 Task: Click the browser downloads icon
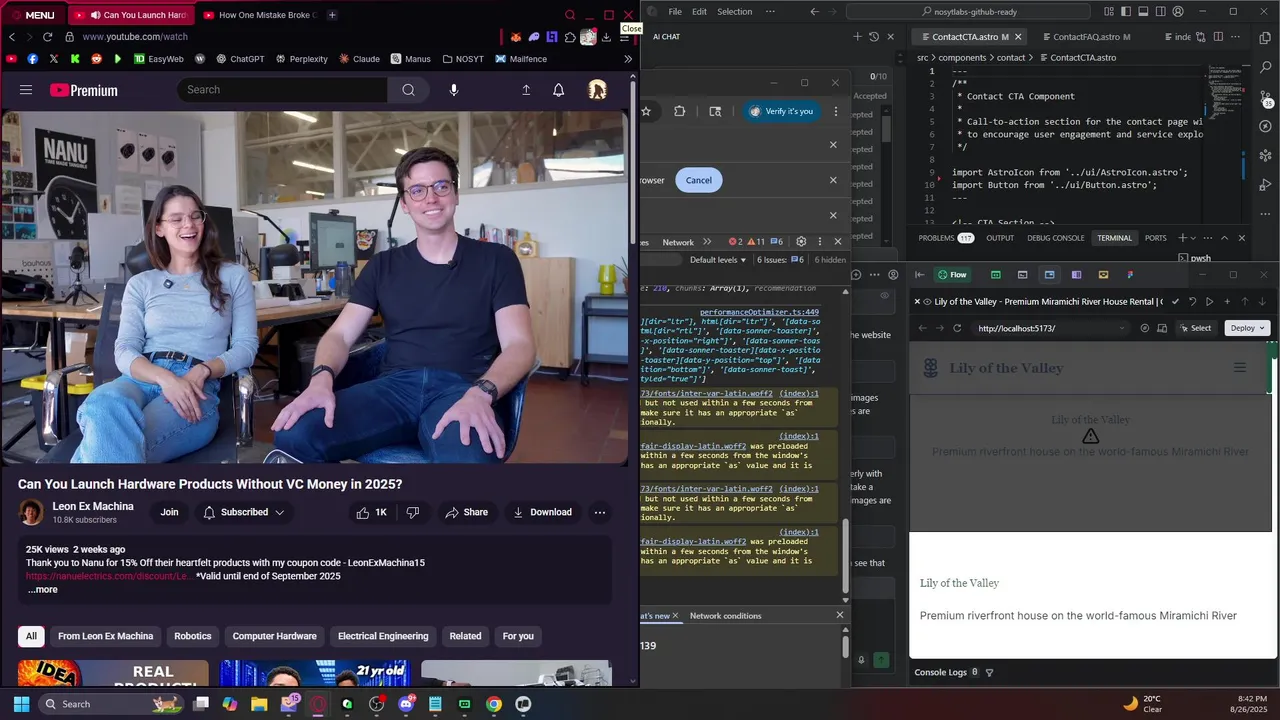(x=606, y=37)
